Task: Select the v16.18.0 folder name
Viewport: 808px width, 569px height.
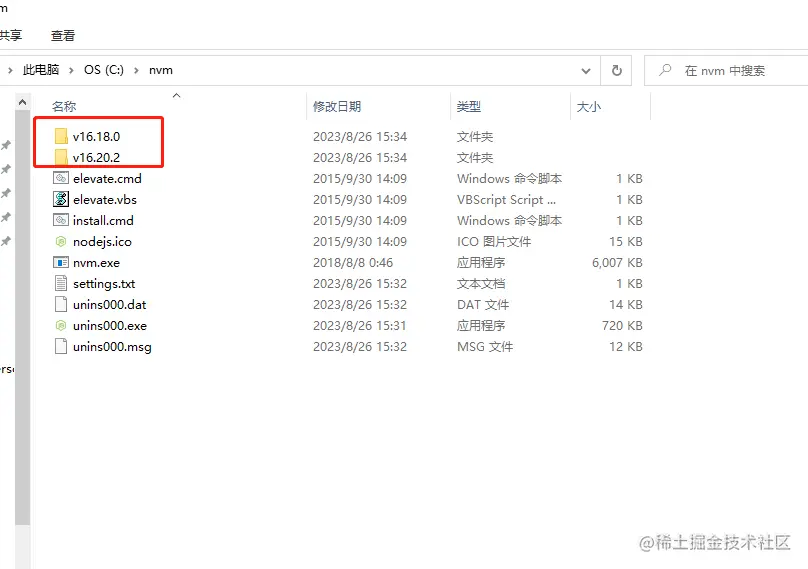Action: point(96,137)
